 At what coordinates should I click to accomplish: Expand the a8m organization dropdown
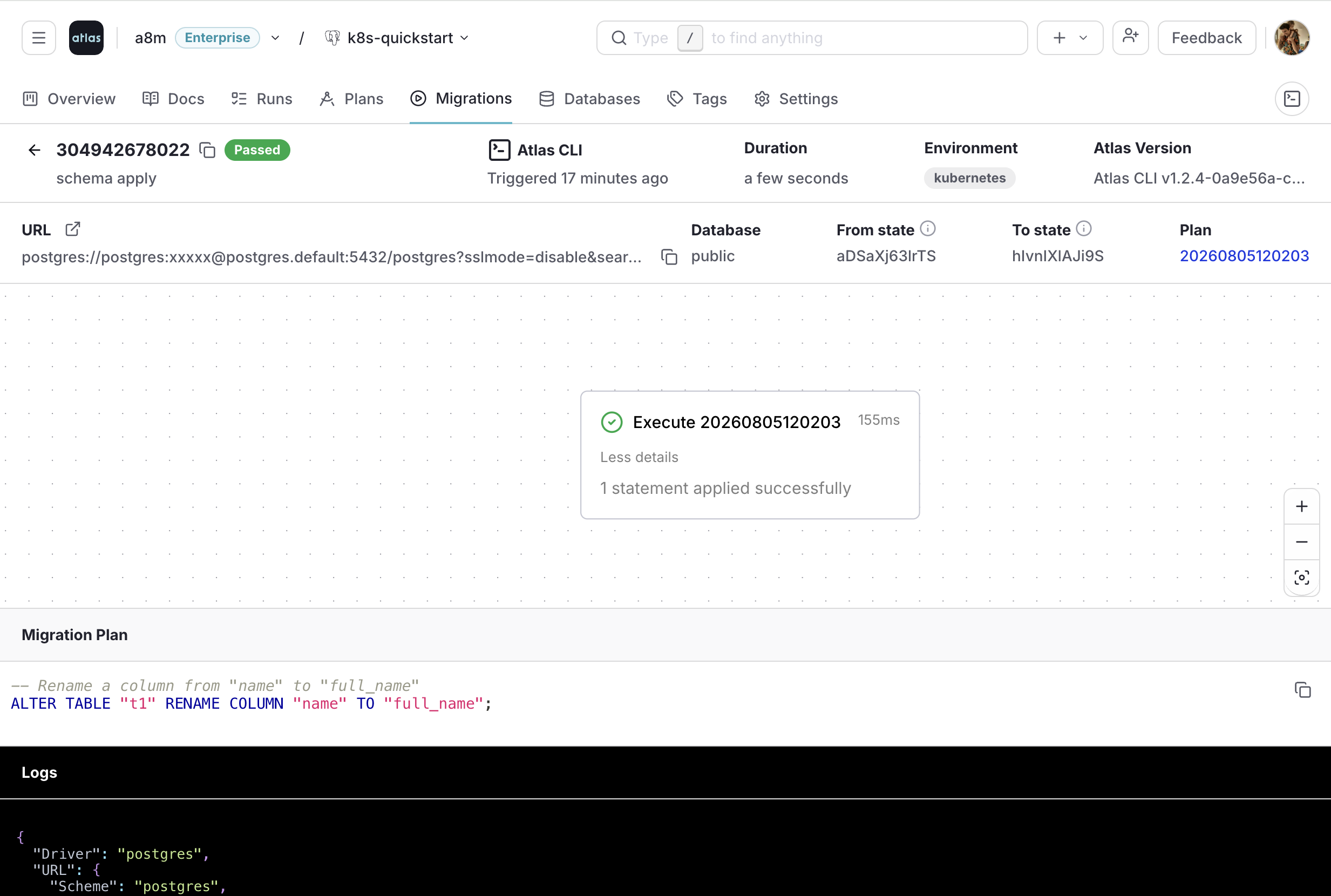(x=275, y=38)
